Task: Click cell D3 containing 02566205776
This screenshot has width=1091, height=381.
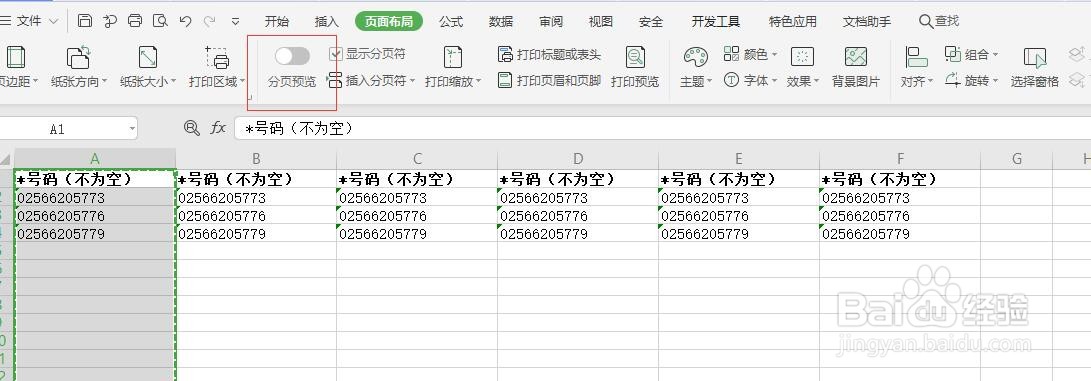Action: (578, 216)
